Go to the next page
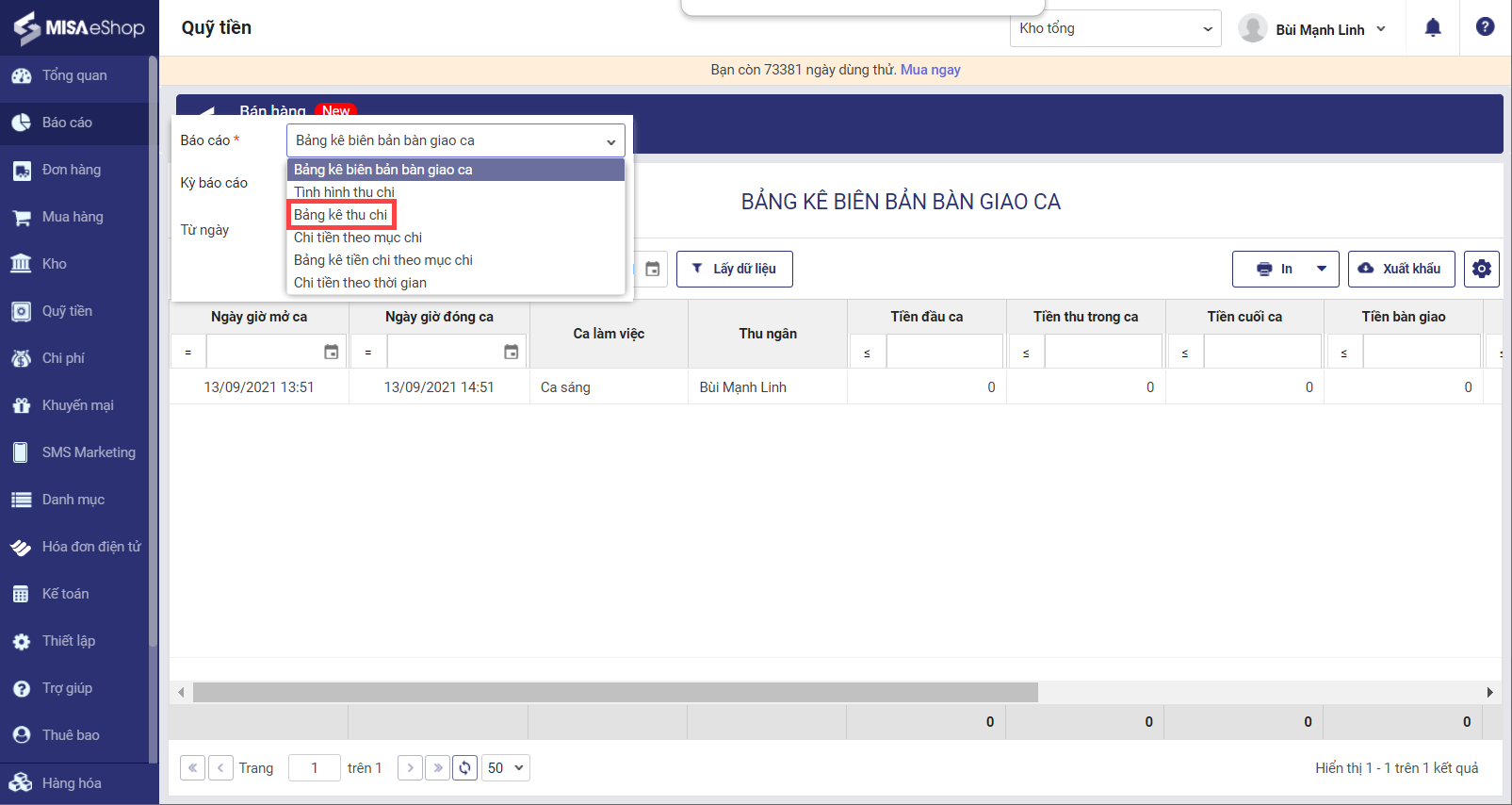This screenshot has width=1512, height=805. [x=410, y=767]
